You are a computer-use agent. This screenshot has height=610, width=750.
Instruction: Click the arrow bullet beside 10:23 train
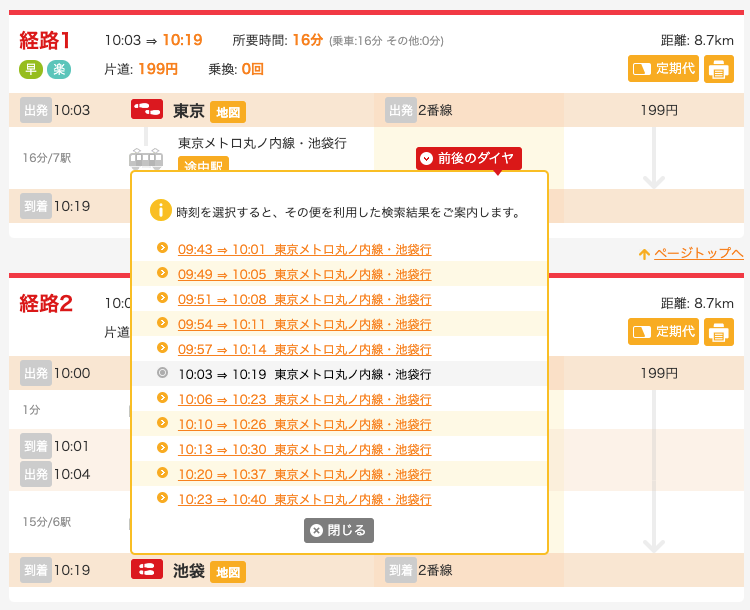[x=163, y=498]
